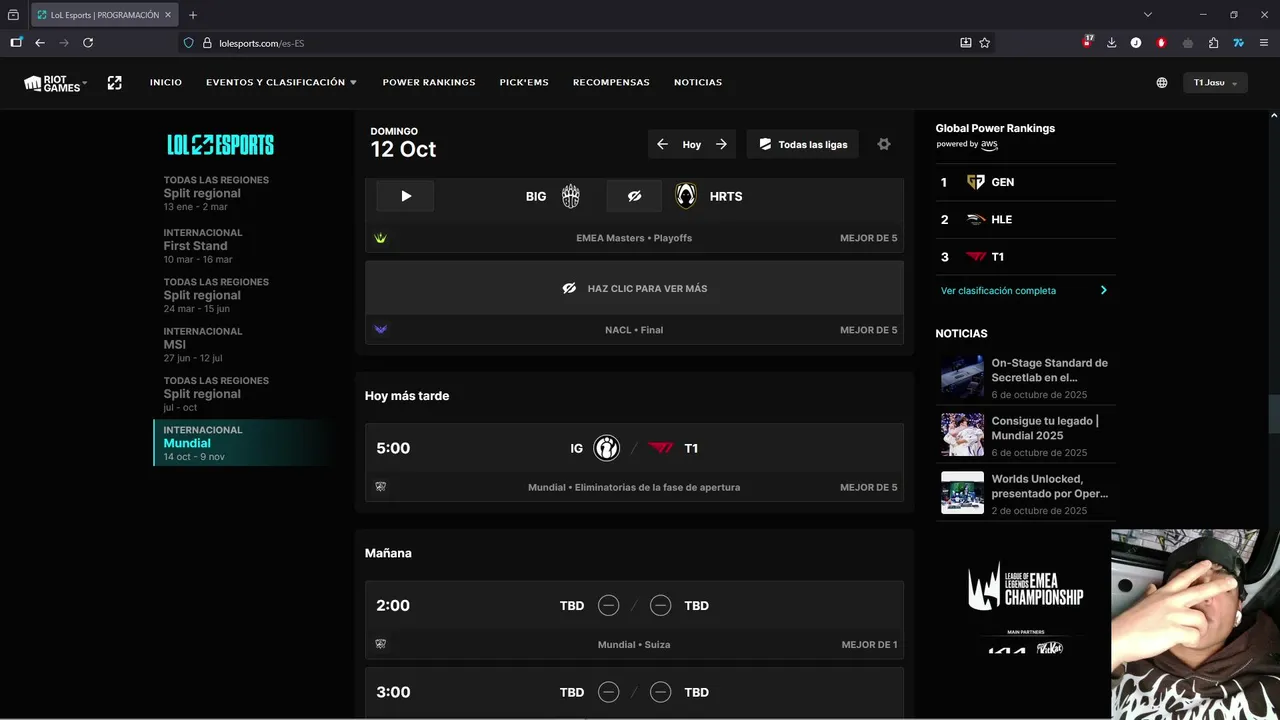Open RECOMPENSAS nav item

point(611,82)
